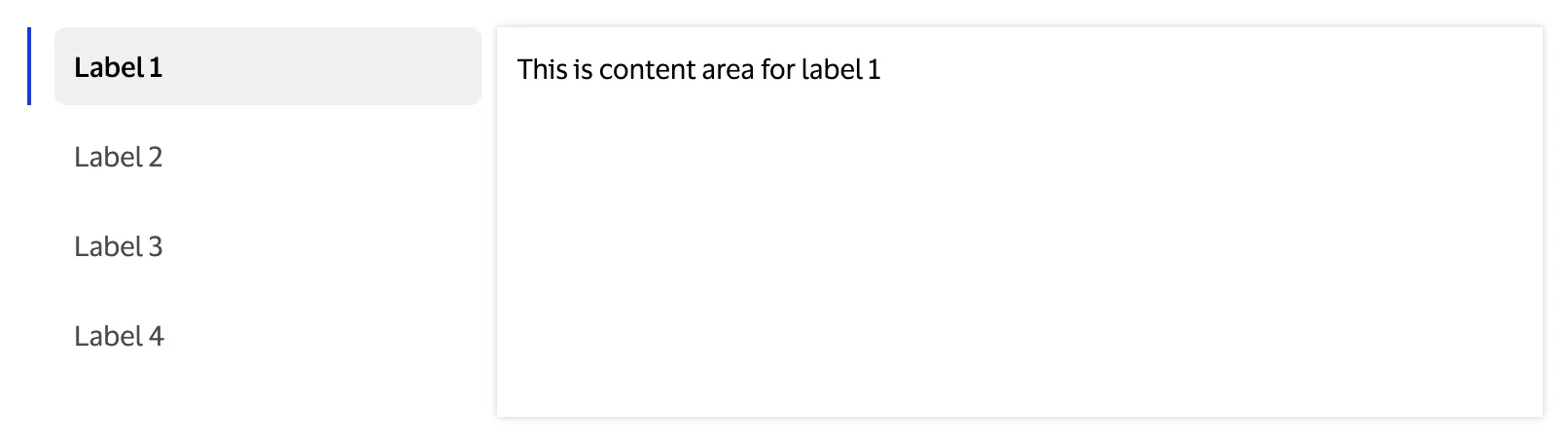Click the bold "Label 1" text
The width and height of the screenshot is (1568, 444).
point(118,67)
